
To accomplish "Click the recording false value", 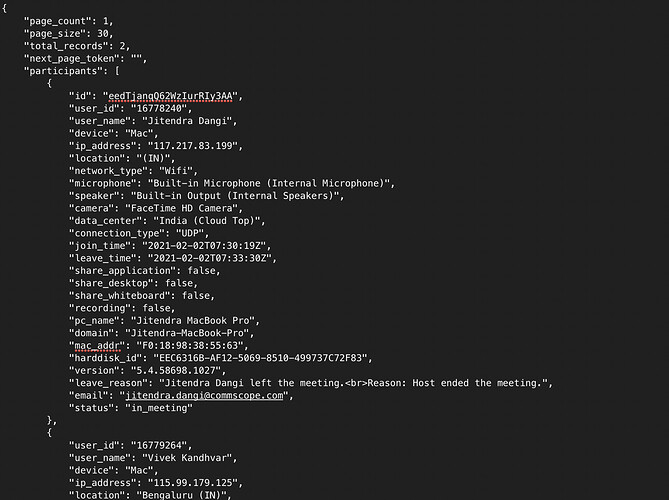I will [156, 308].
